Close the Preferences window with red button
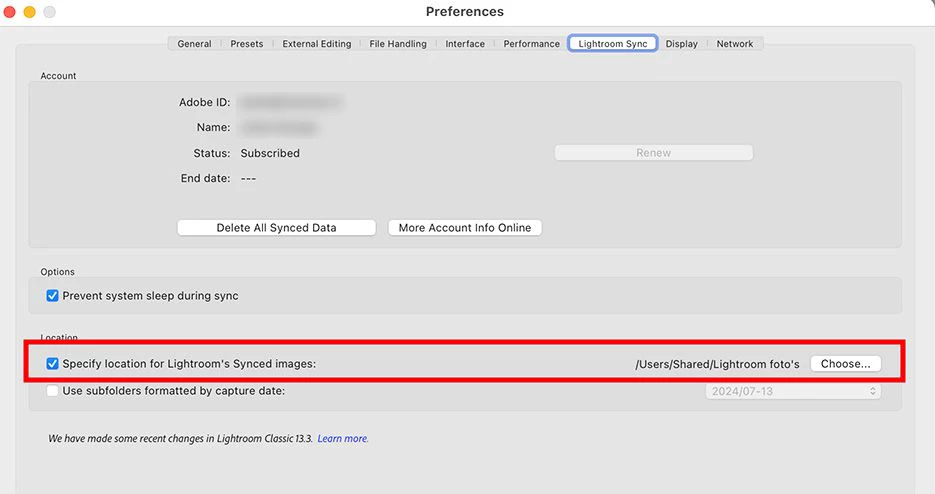Image resolution: width=935 pixels, height=494 pixels. (10, 12)
